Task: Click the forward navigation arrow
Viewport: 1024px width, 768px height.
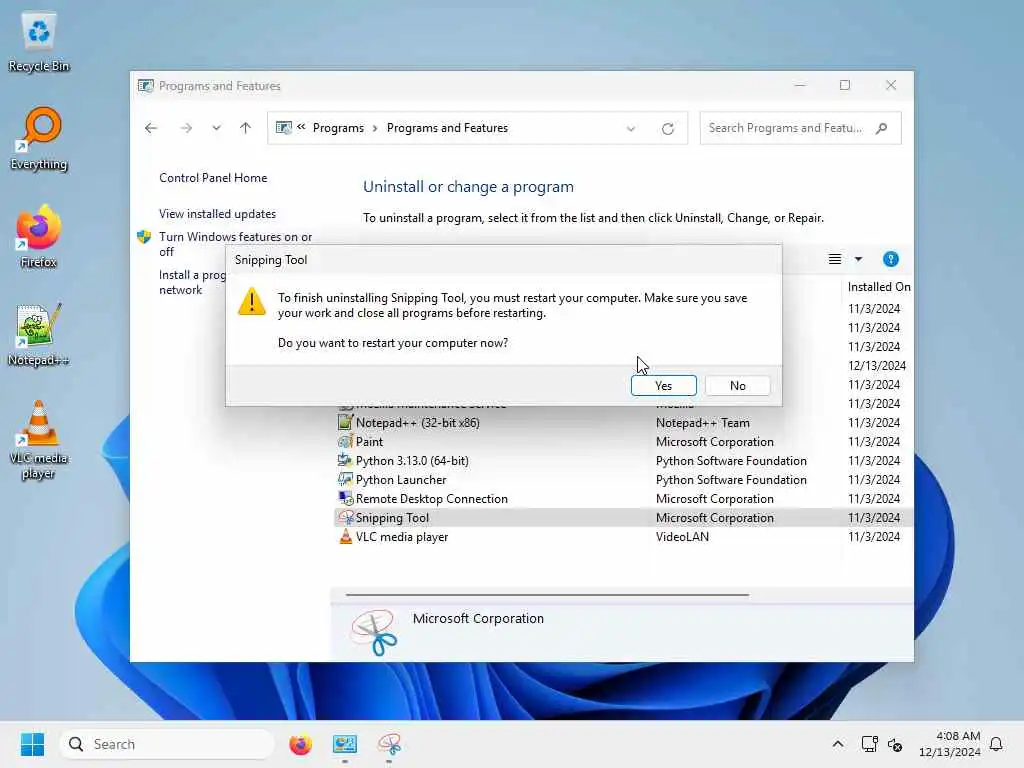Action: point(186,128)
